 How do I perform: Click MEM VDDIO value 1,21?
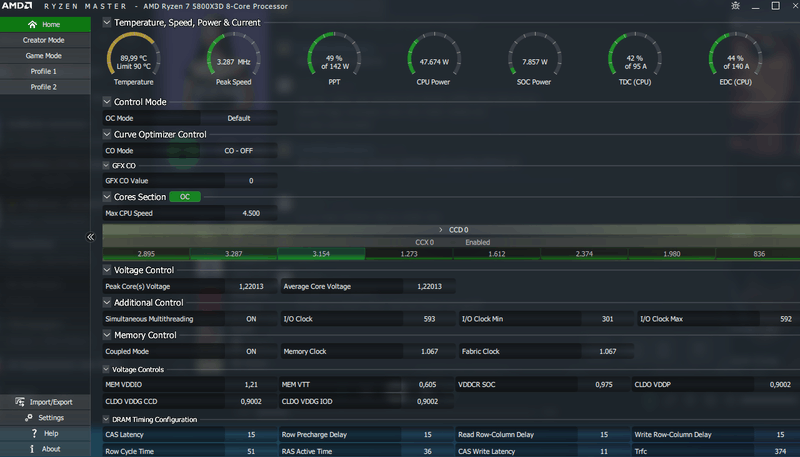pos(251,385)
